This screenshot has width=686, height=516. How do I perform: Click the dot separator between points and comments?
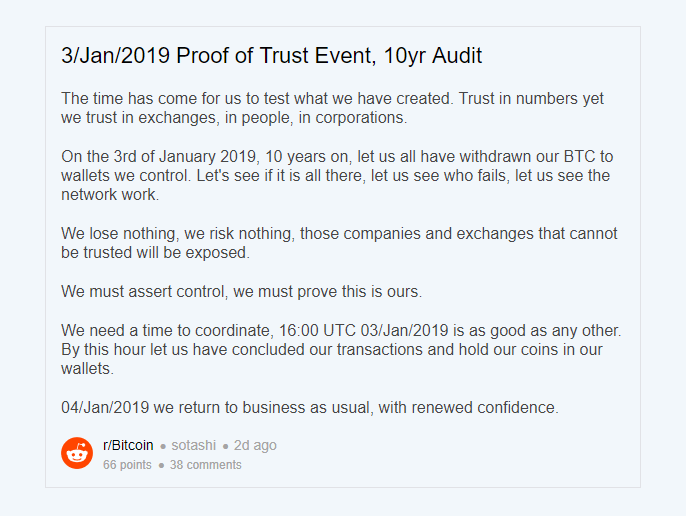[x=161, y=465]
